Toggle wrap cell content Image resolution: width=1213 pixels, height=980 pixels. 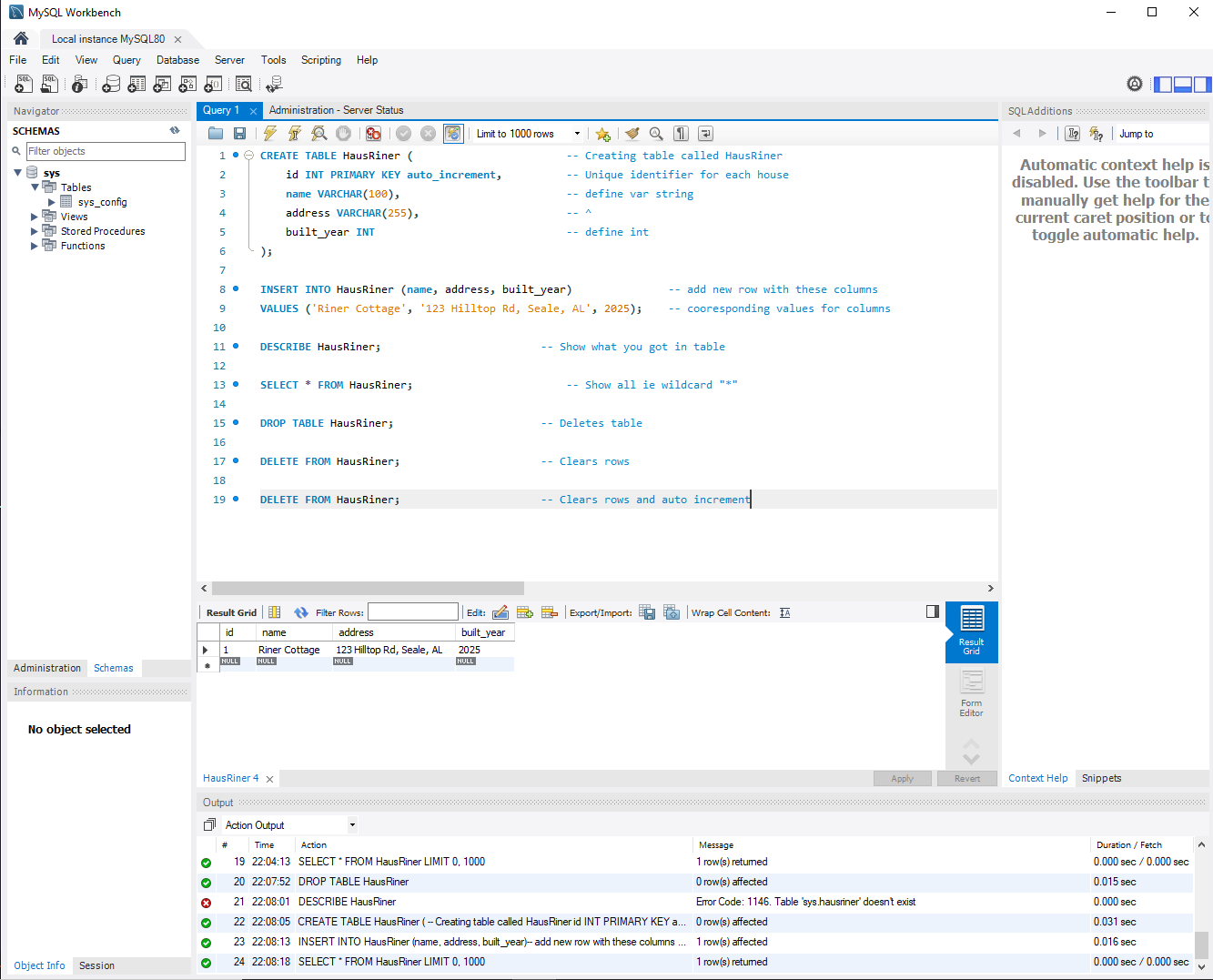(785, 612)
